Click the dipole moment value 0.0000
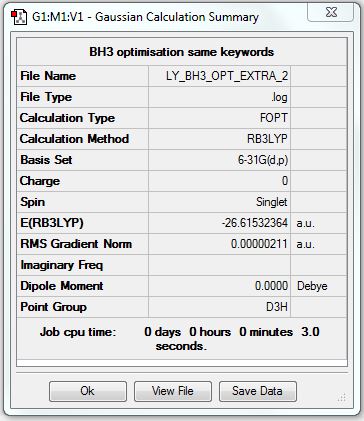This screenshot has height=421, width=364. point(271,286)
